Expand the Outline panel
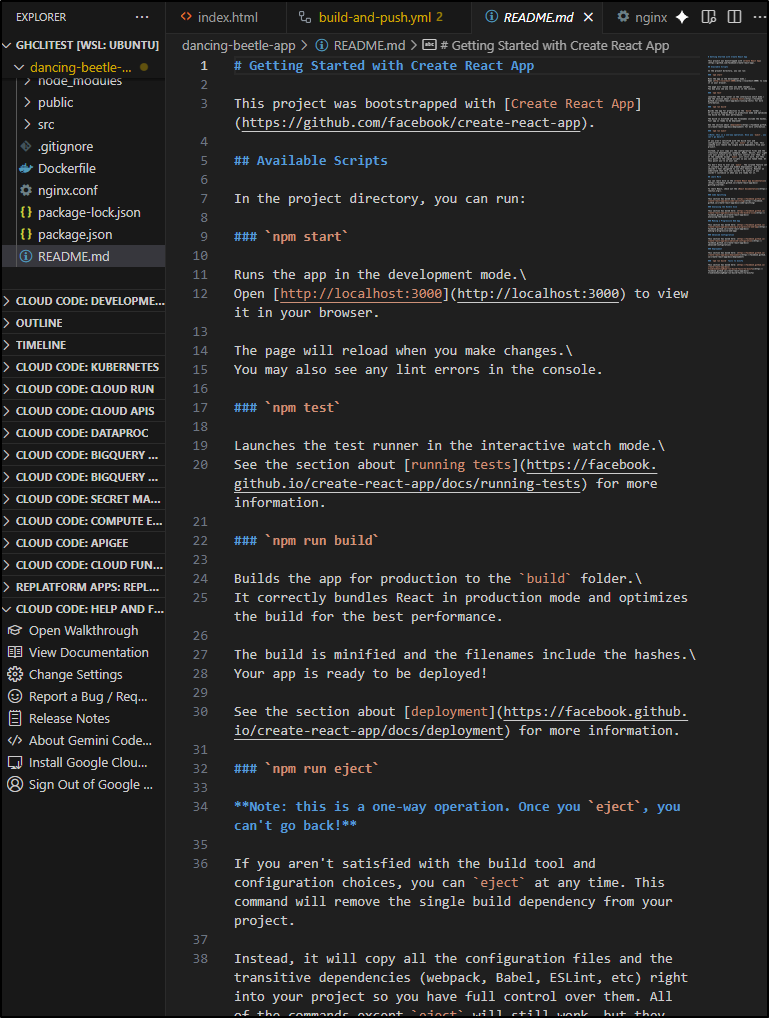 [x=39, y=323]
